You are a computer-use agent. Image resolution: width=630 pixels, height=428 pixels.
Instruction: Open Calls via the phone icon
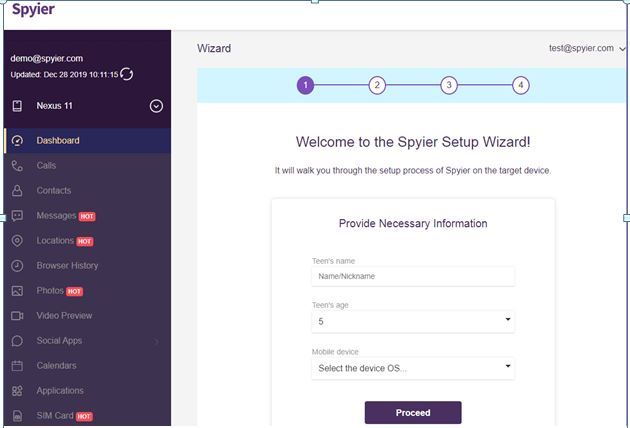17,166
